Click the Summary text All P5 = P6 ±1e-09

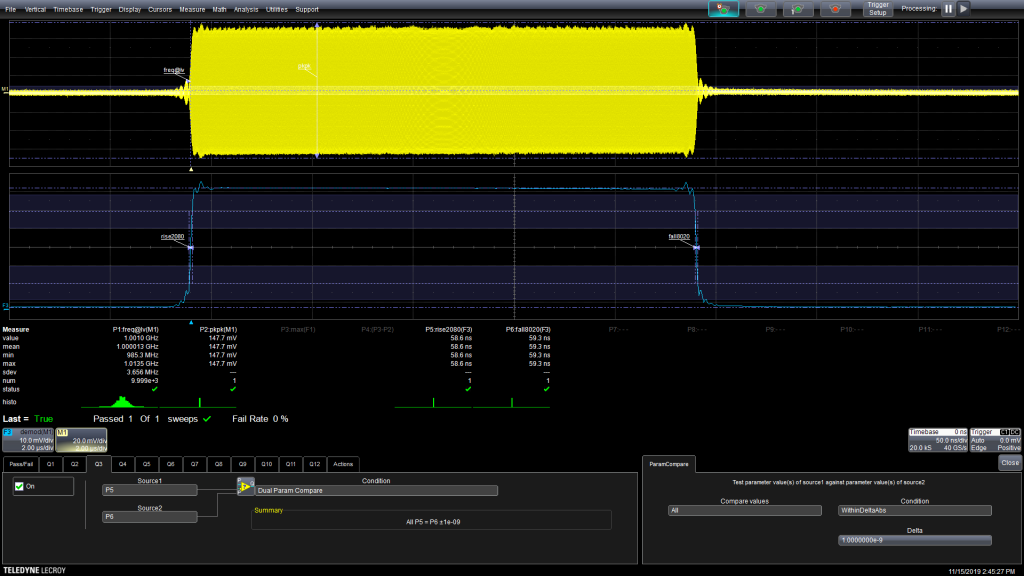pos(432,522)
